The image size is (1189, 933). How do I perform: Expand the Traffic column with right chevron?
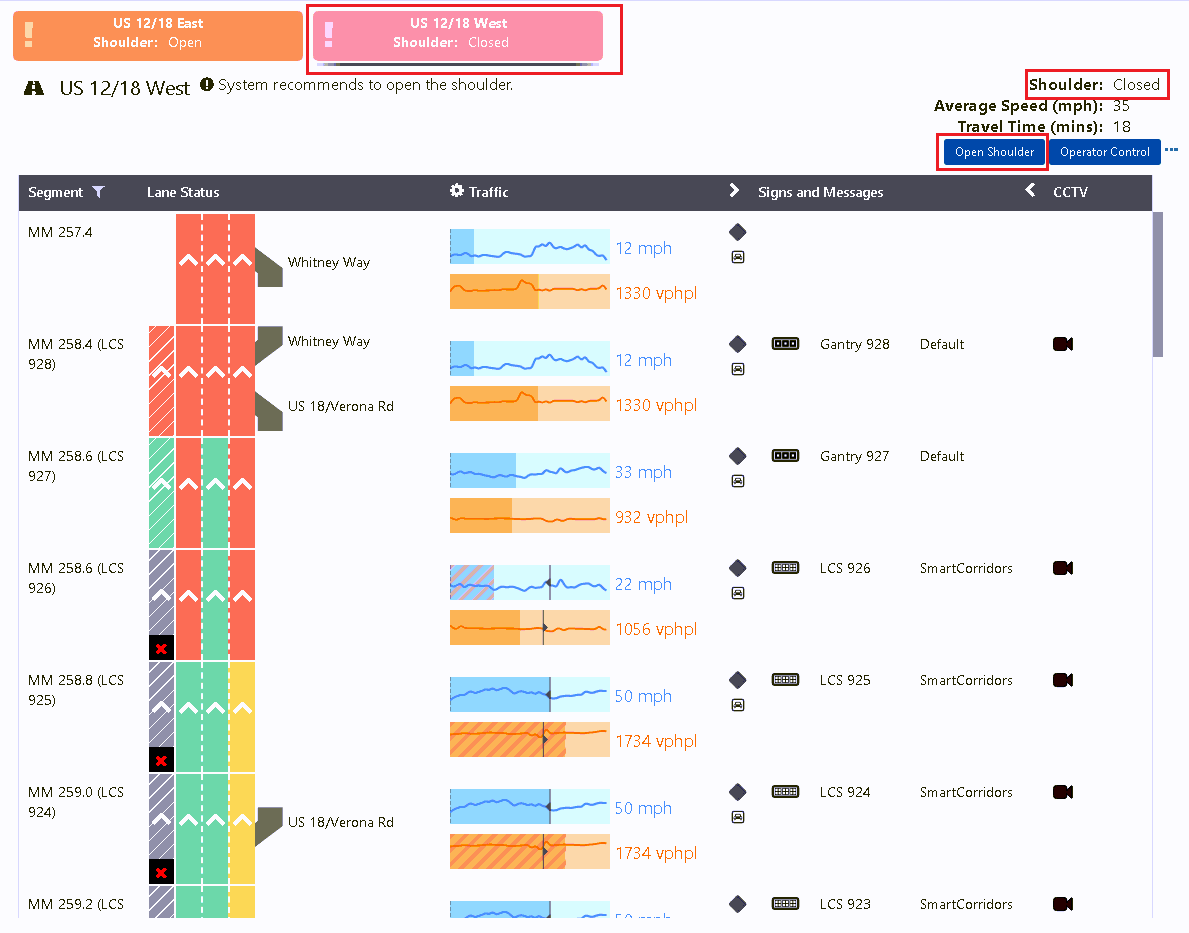click(733, 190)
